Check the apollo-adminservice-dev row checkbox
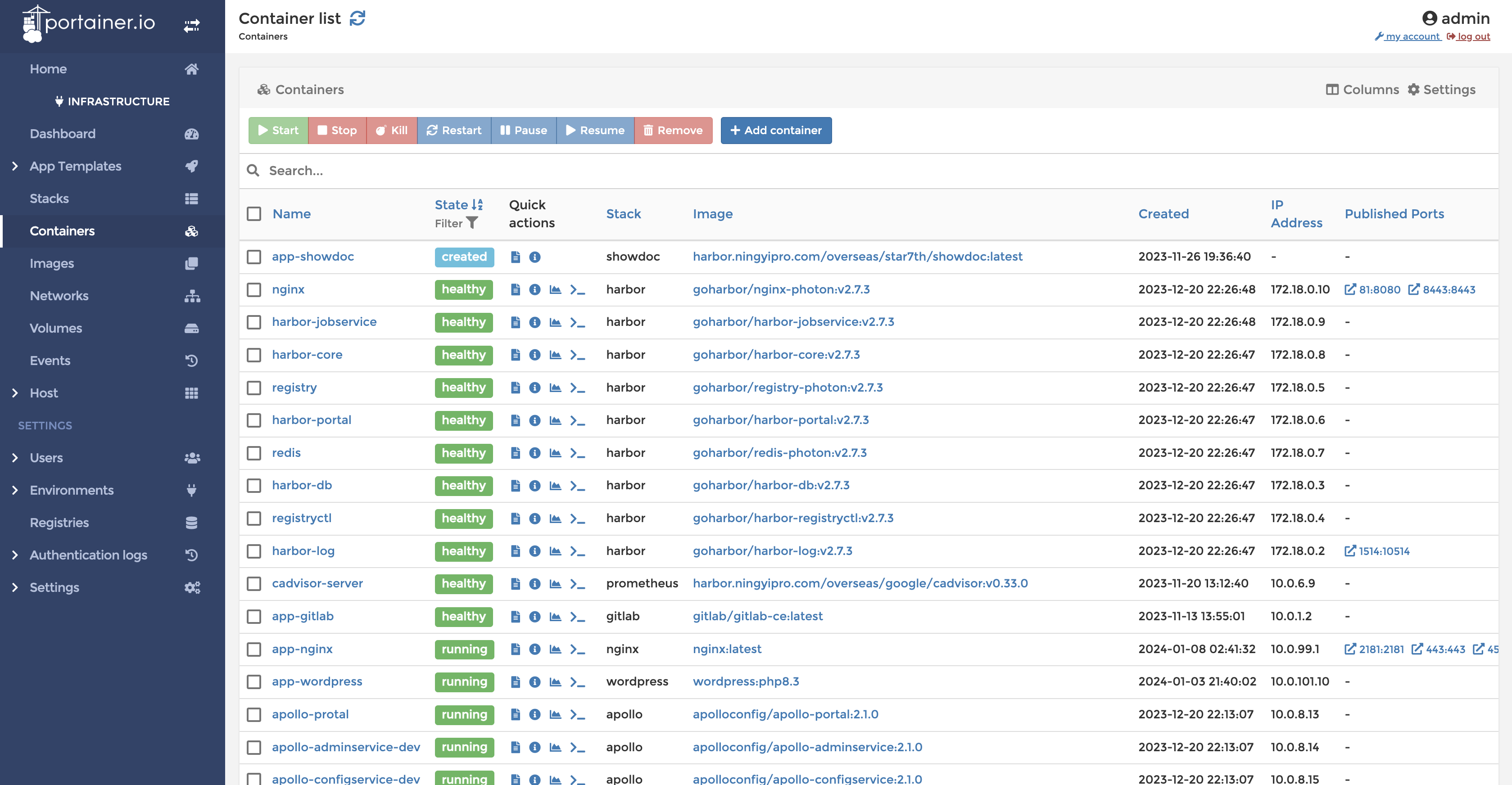This screenshot has height=785, width=1512. point(254,748)
